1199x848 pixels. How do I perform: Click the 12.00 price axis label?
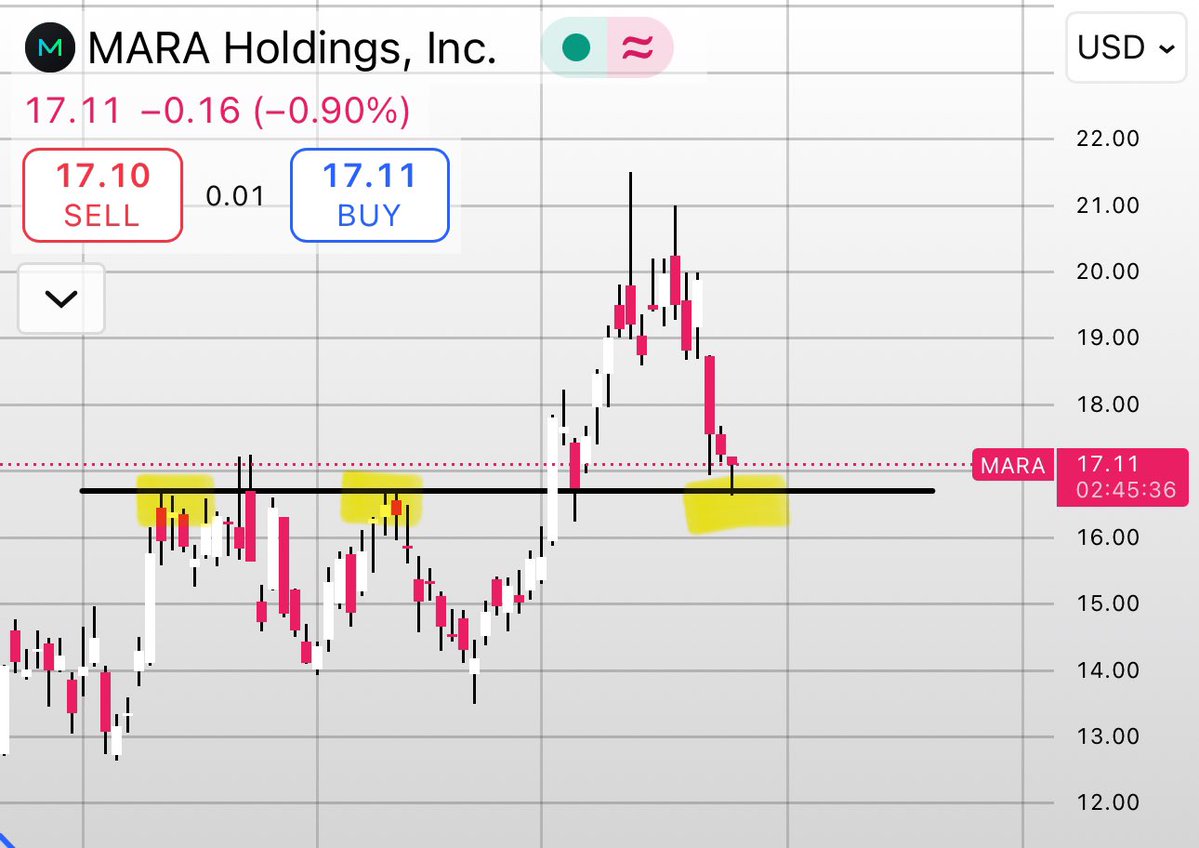(x=1108, y=802)
